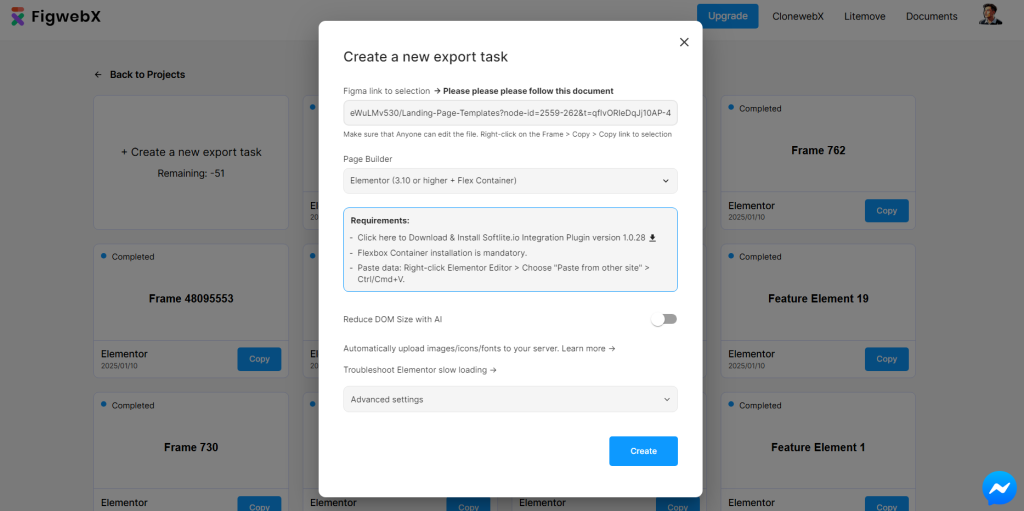
Task: Click the 'Remaining: -51' text
Action: coord(191,174)
